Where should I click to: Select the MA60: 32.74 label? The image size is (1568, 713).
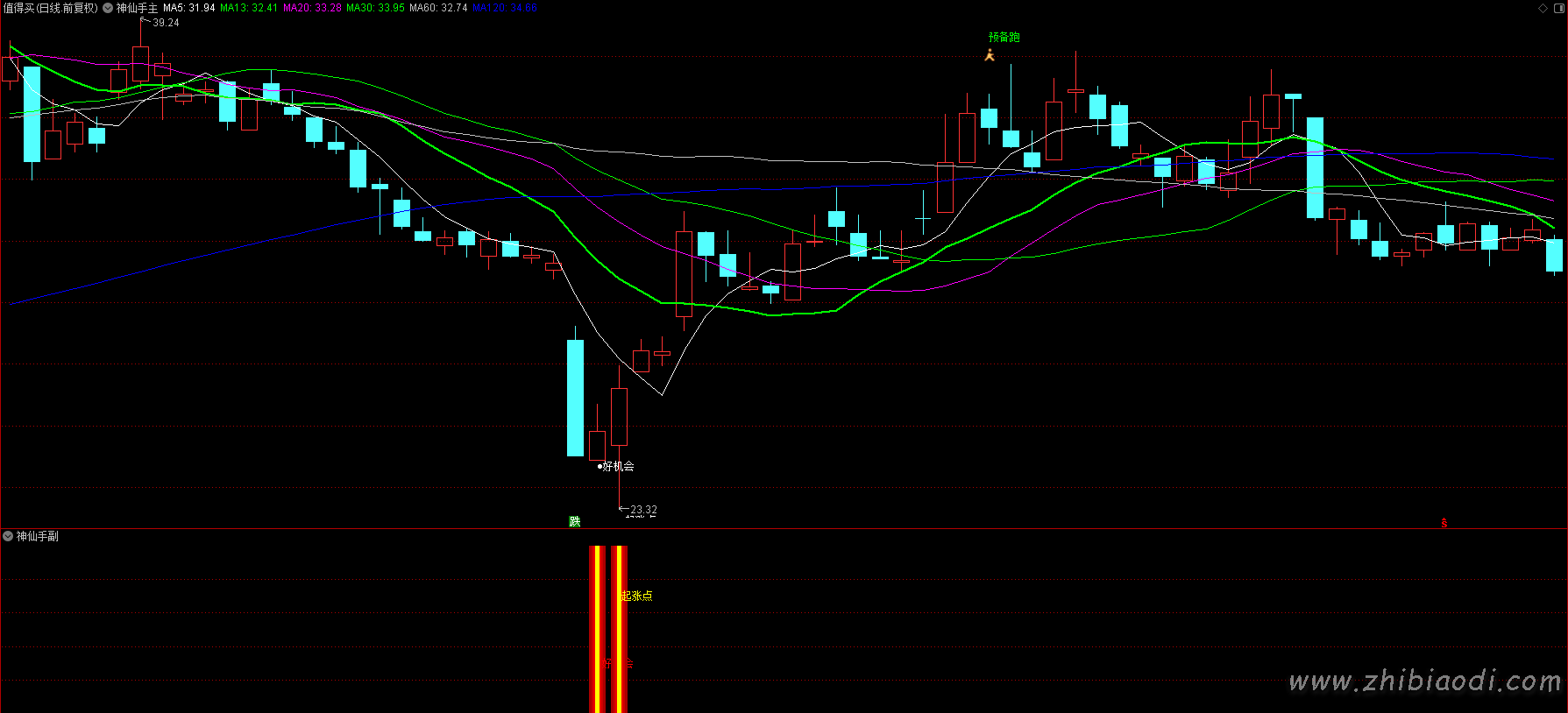pyautogui.click(x=438, y=8)
